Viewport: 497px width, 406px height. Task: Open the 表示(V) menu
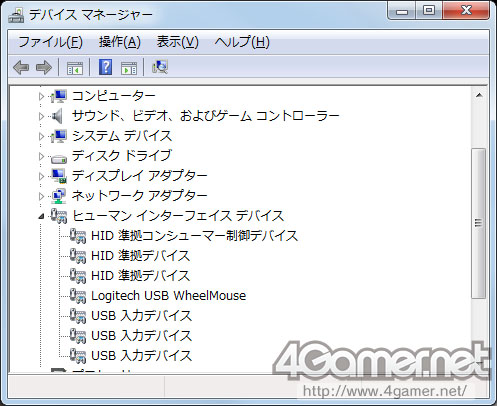click(178, 42)
